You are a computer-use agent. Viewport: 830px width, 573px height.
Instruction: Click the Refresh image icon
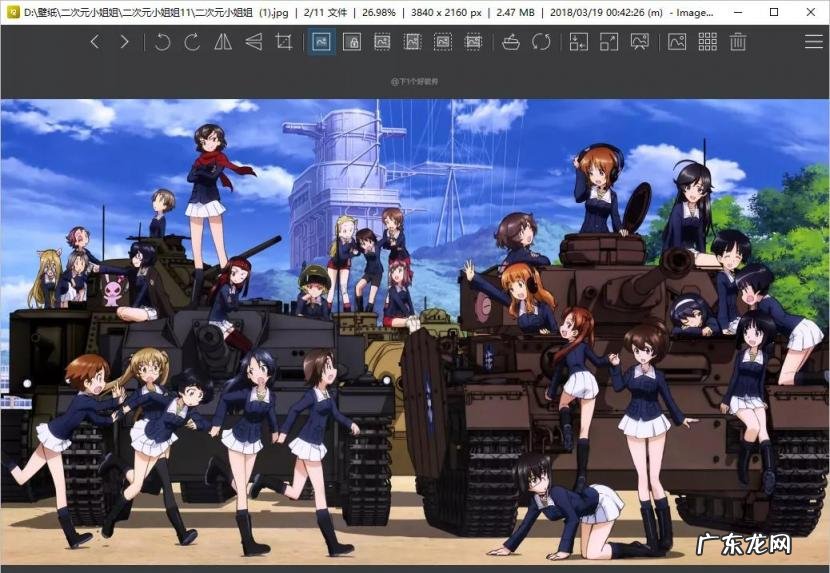[541, 42]
